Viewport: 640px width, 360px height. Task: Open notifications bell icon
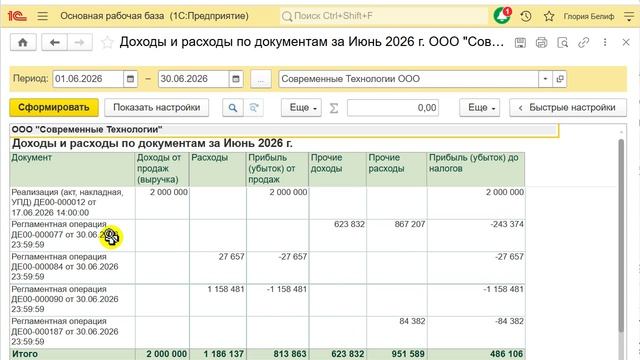502,16
